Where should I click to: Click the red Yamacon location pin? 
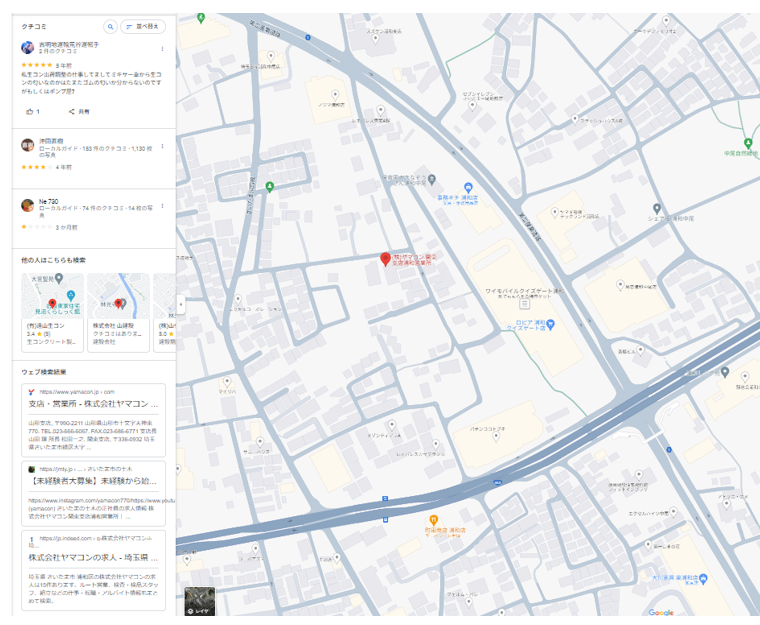click(385, 259)
